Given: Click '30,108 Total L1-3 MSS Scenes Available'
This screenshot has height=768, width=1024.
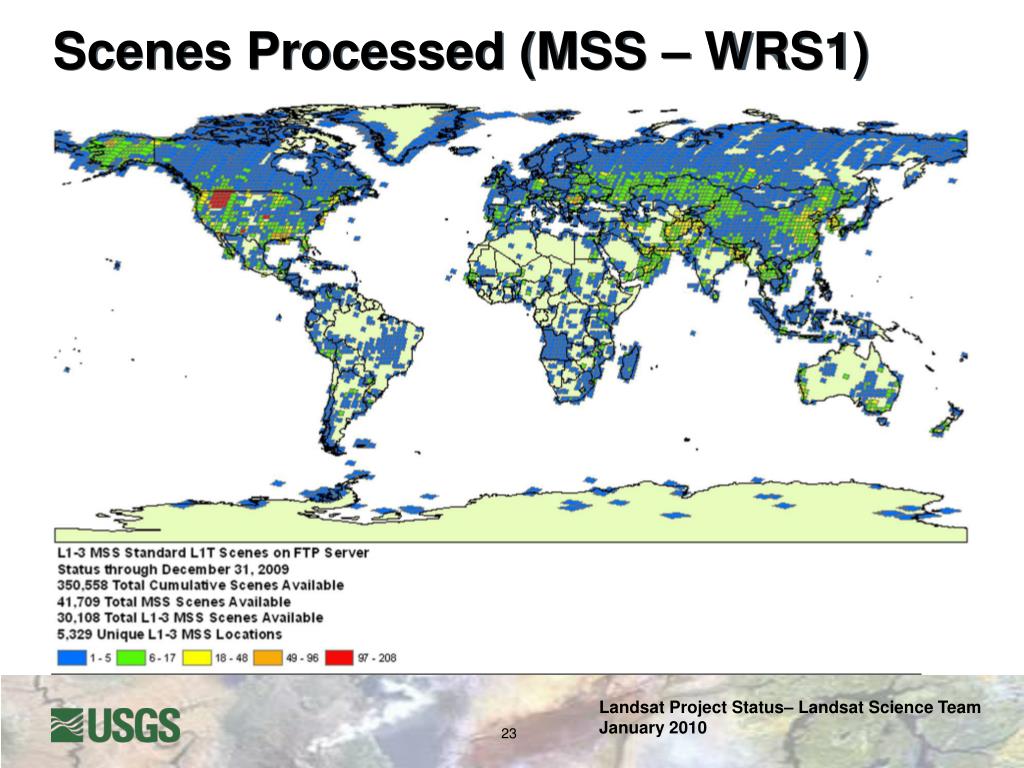Looking at the screenshot, I should pyautogui.click(x=190, y=618).
